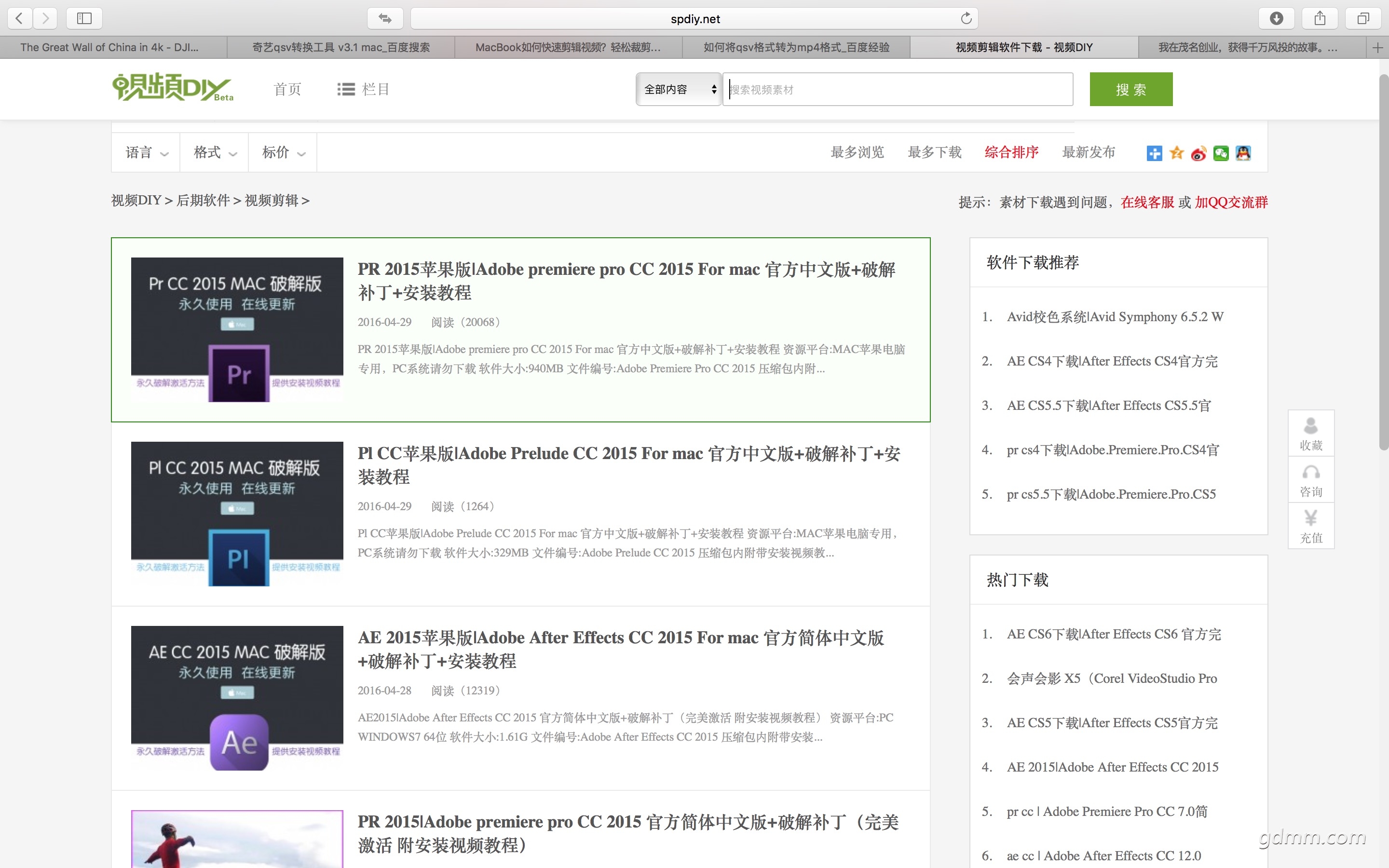1389x868 pixels.
Task: Click the double-arrow button beside the address bar
Action: pyautogui.click(x=385, y=18)
